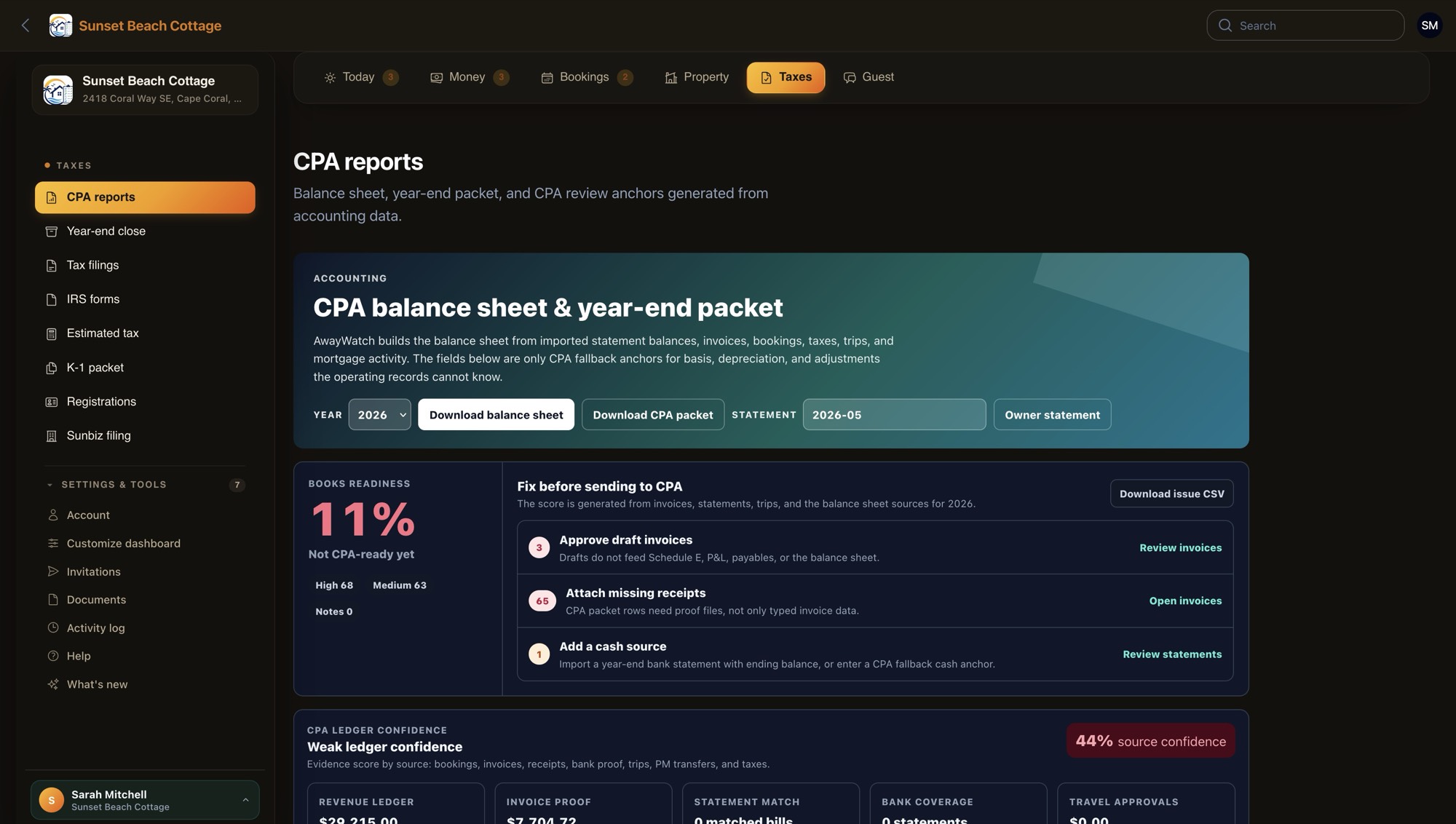Download the balance sheet
This screenshot has width=1456, height=824.
496,414
